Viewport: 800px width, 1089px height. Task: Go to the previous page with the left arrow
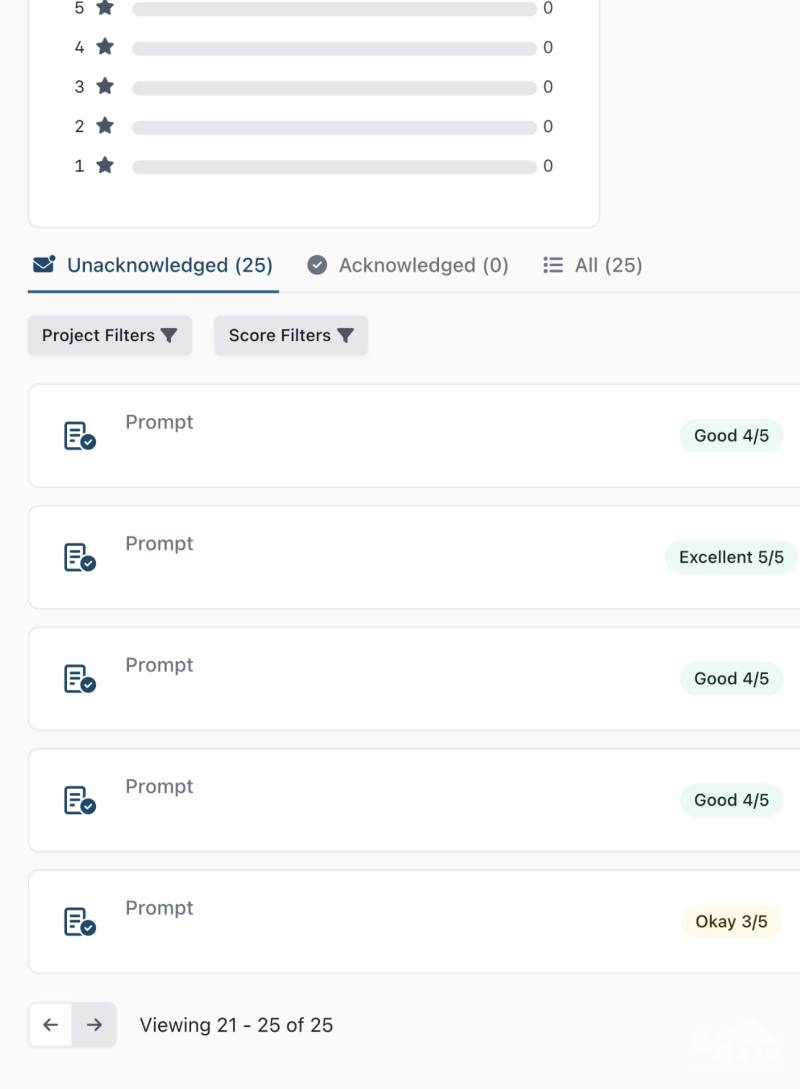pyautogui.click(x=51, y=1025)
